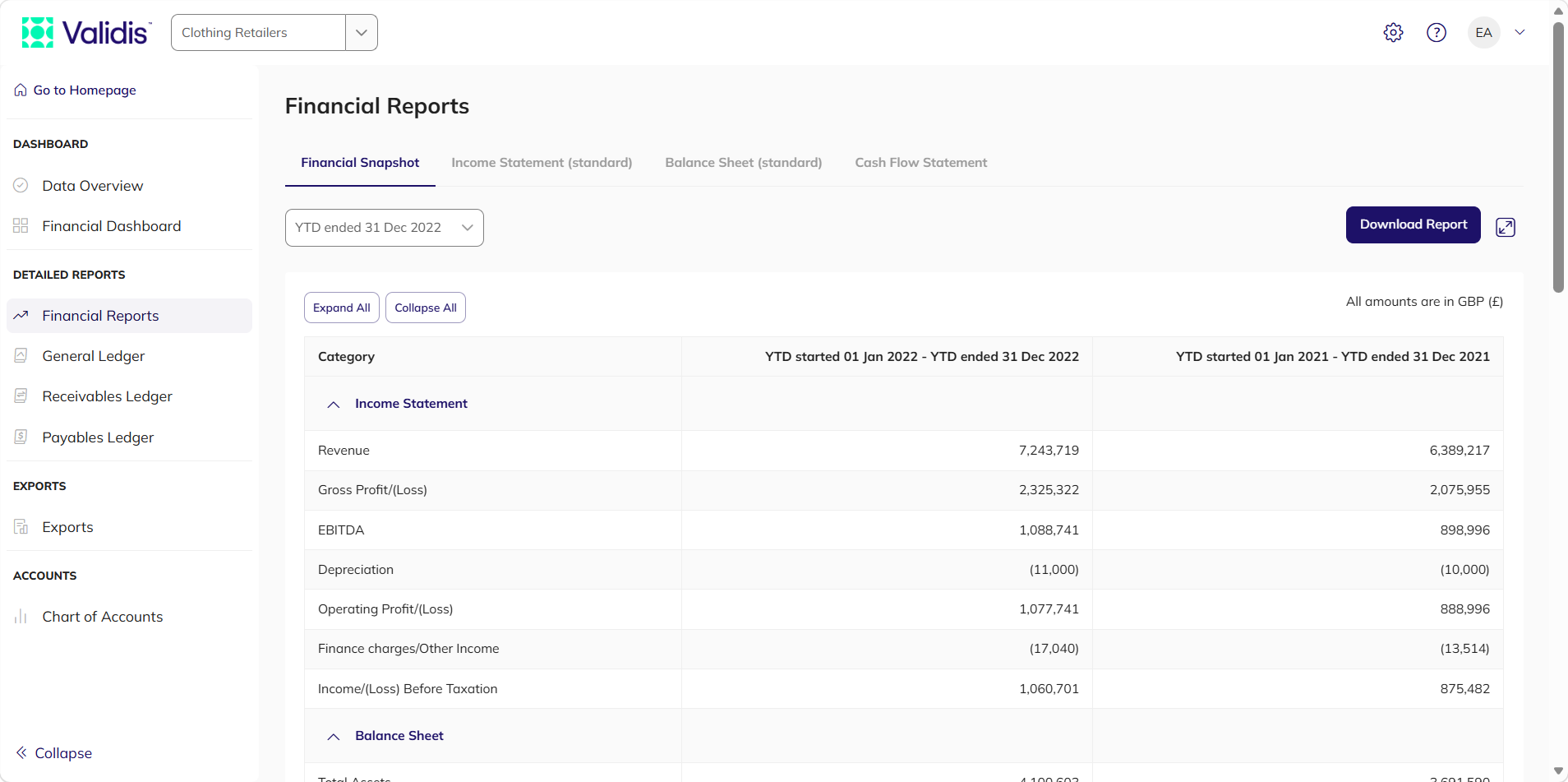
Task: Click the home icon beside Go to Homepage
Action: click(x=21, y=90)
